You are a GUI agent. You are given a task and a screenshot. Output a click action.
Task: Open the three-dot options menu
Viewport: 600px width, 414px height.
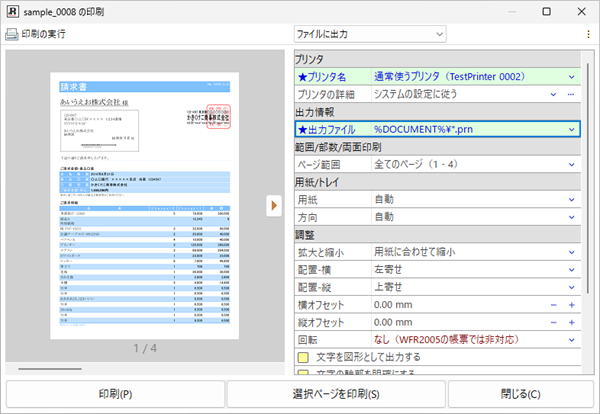click(588, 34)
